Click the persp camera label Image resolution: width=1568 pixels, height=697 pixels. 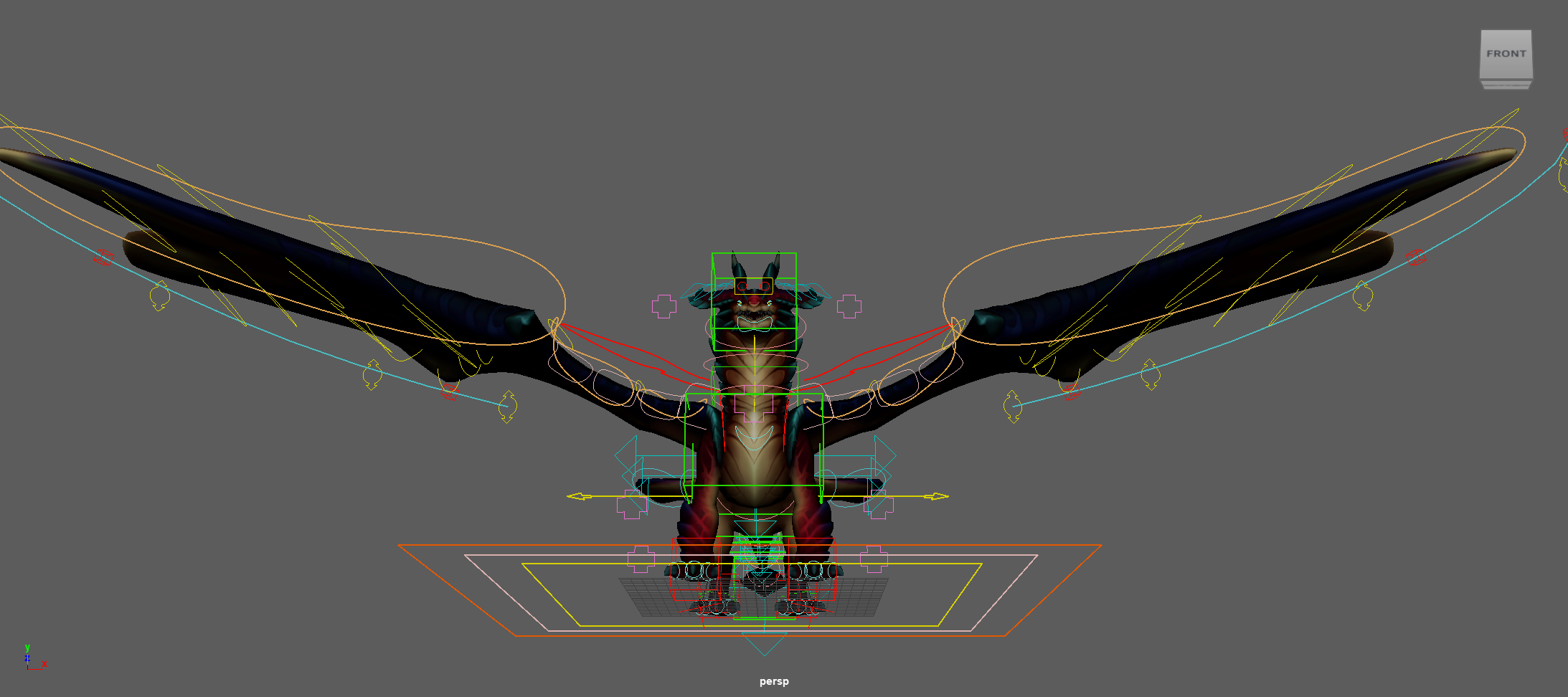click(773, 682)
